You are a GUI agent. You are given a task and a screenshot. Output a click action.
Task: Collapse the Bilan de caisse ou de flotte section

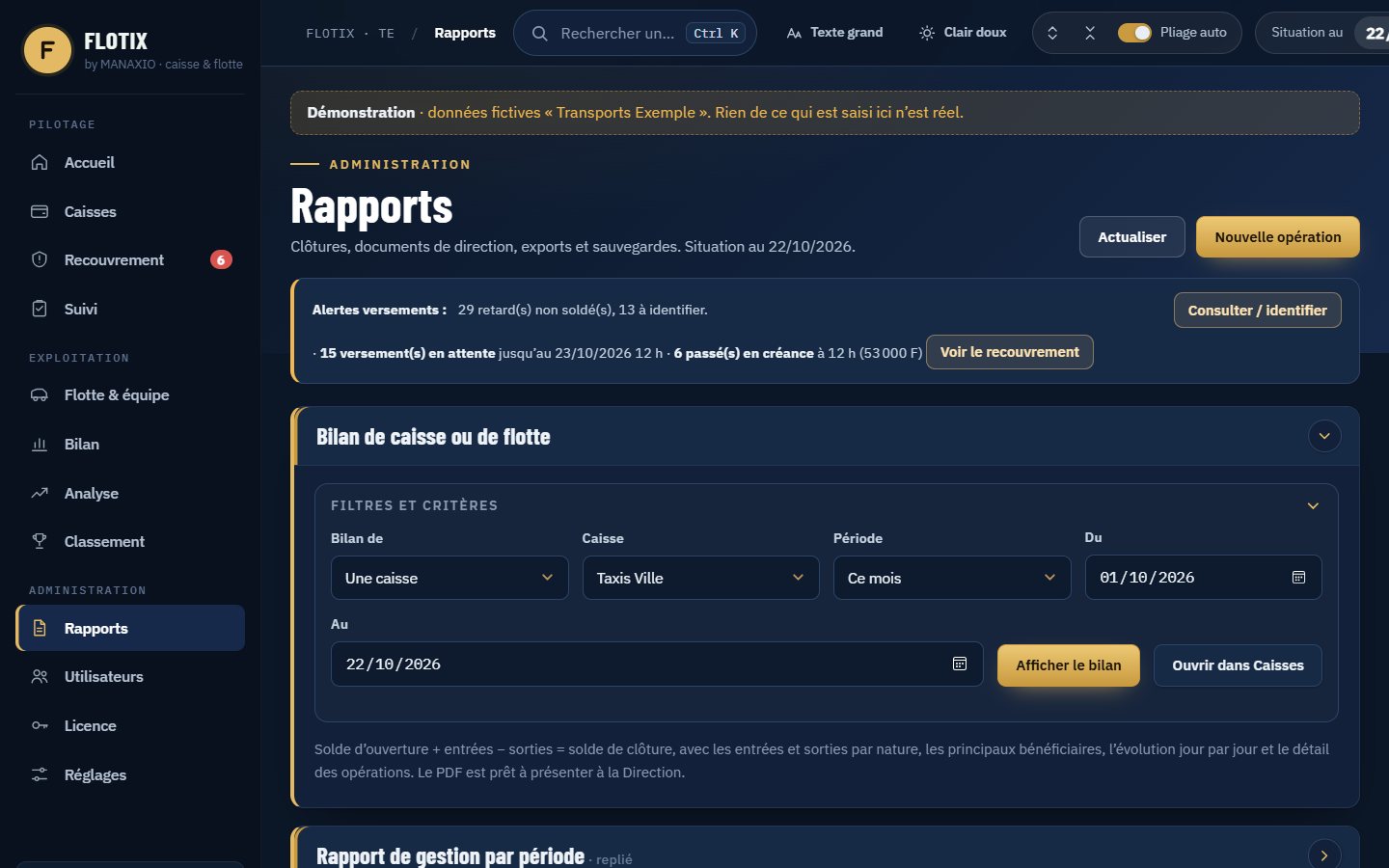1324,436
